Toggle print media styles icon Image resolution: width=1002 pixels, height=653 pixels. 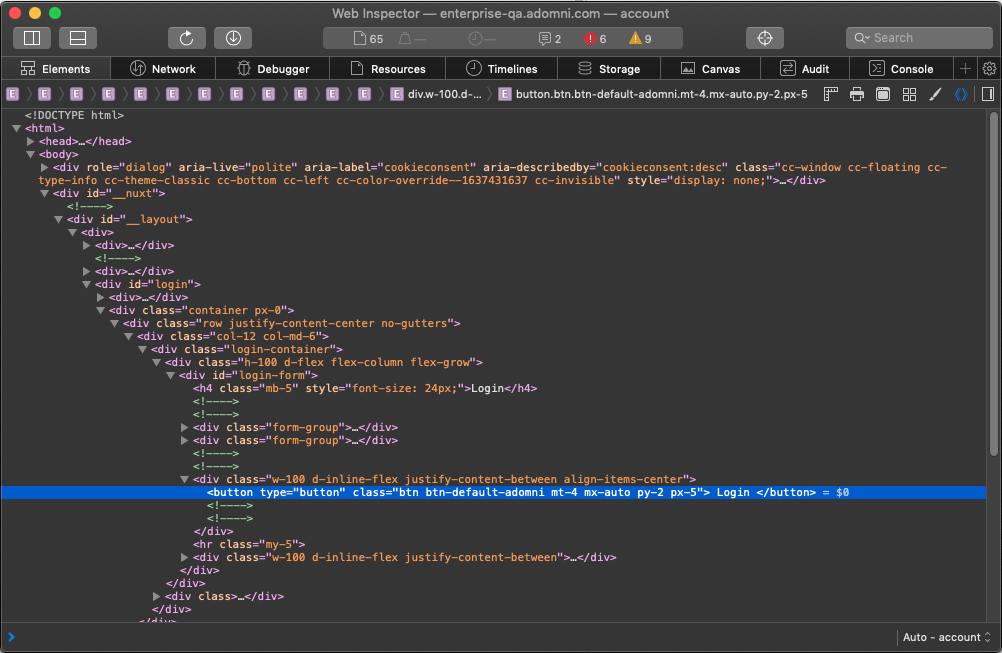(857, 94)
